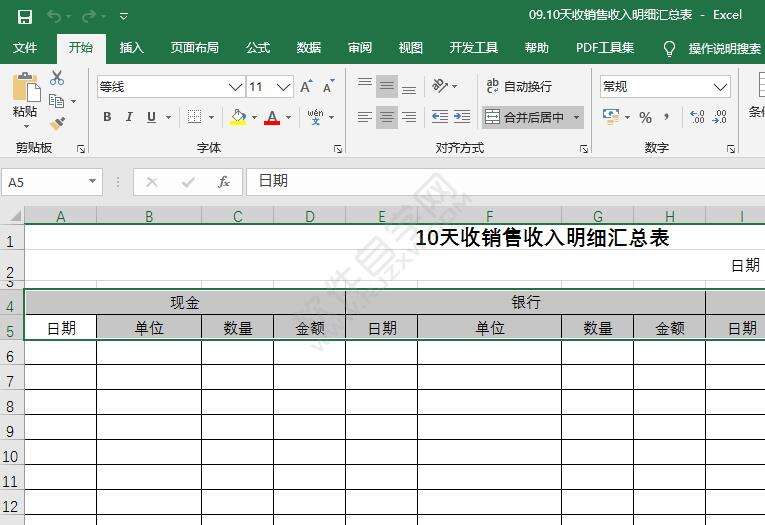Click the Percent Style icon
The image size is (765, 525).
coord(645,117)
